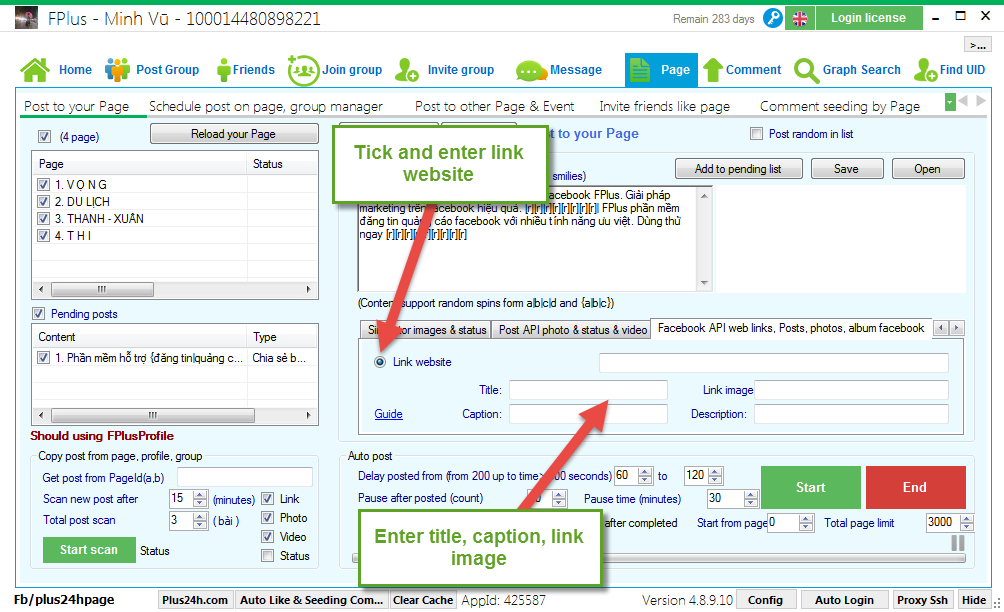This screenshot has height=612, width=1004.
Task: Open Schedule post on page, group manager tab
Action: 266,106
